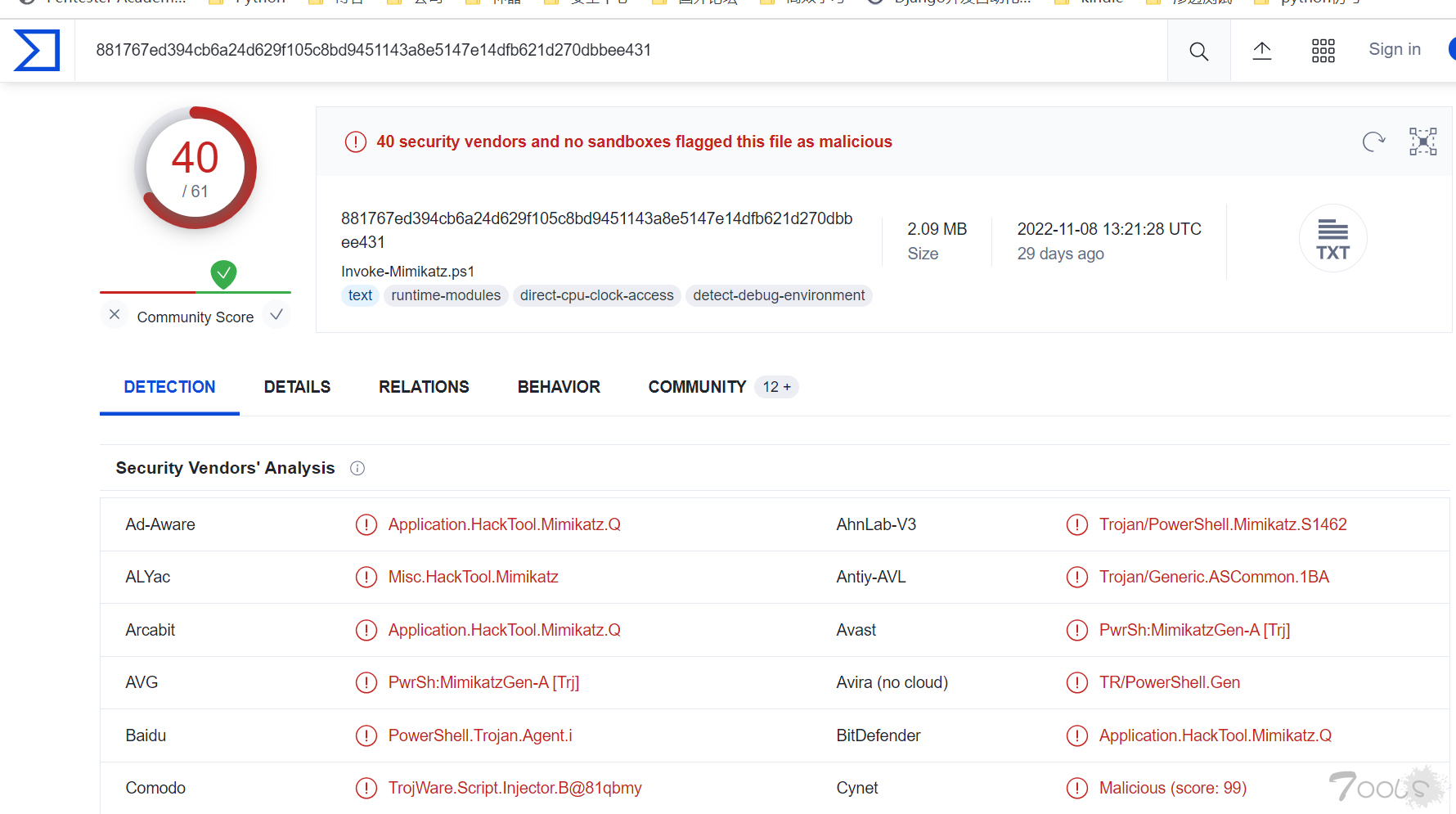Click the hash search input field
Viewport: 1456px width, 814px height.
[620, 50]
